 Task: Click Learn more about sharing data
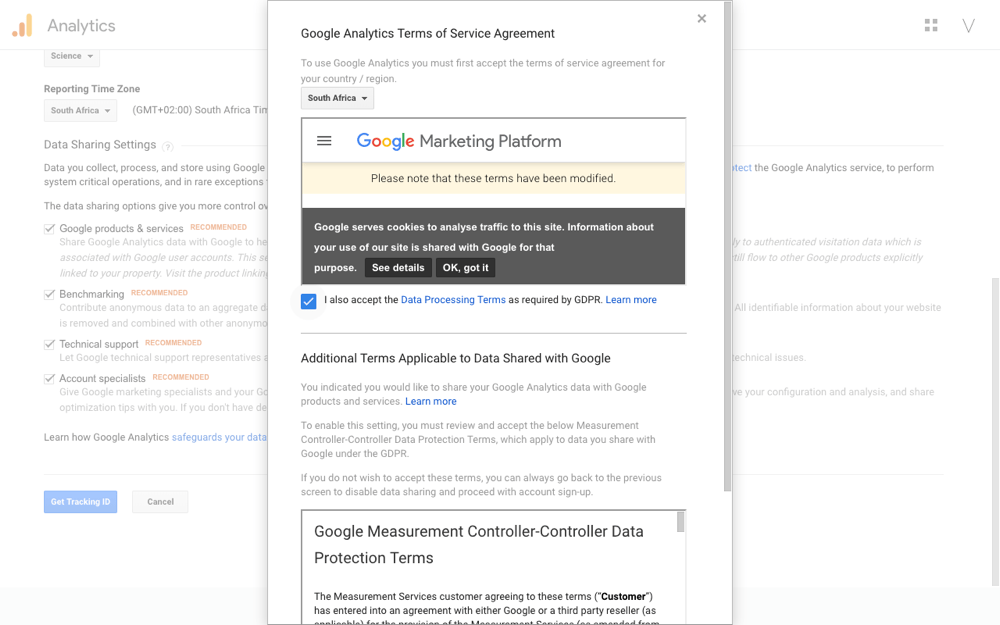coord(431,402)
